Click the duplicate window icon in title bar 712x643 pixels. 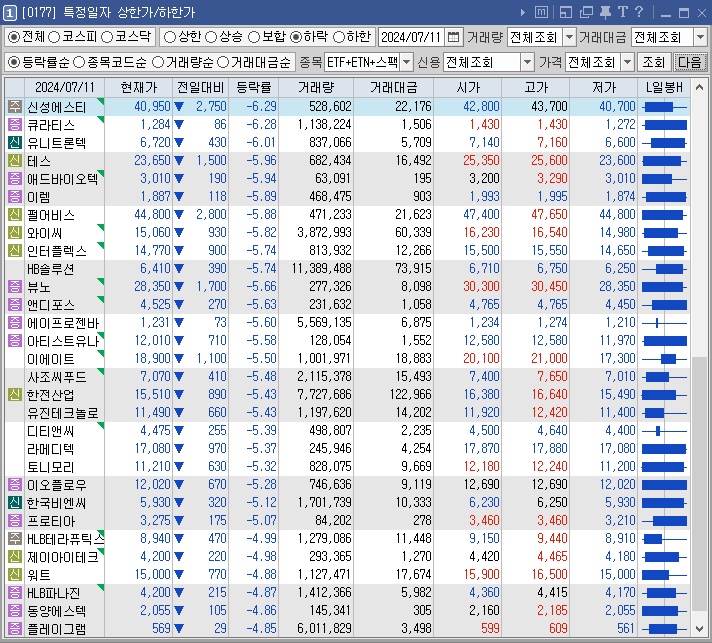(x=586, y=12)
